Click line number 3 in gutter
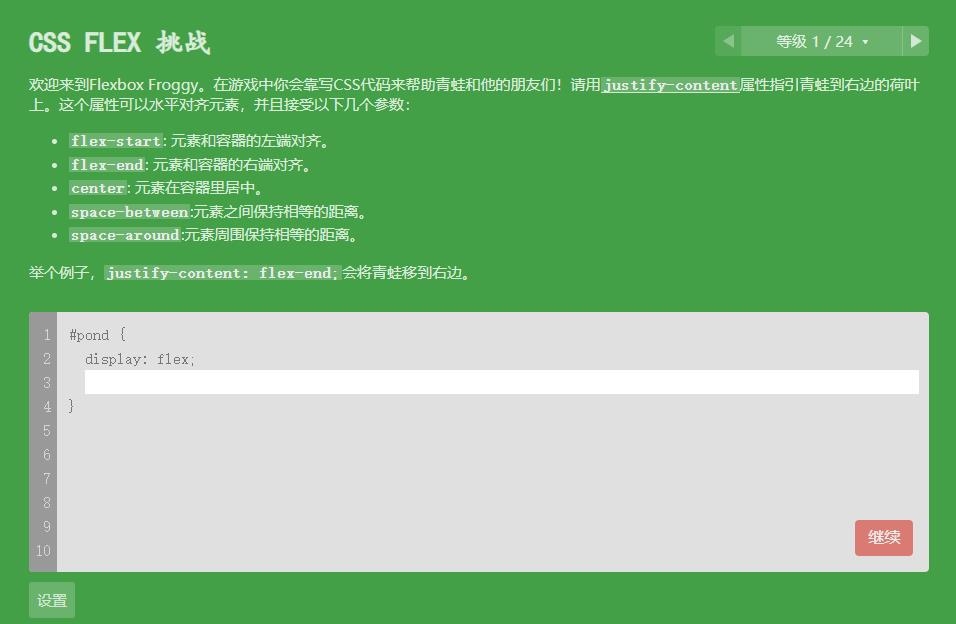Screen dimensions: 956x624 (x=46, y=382)
